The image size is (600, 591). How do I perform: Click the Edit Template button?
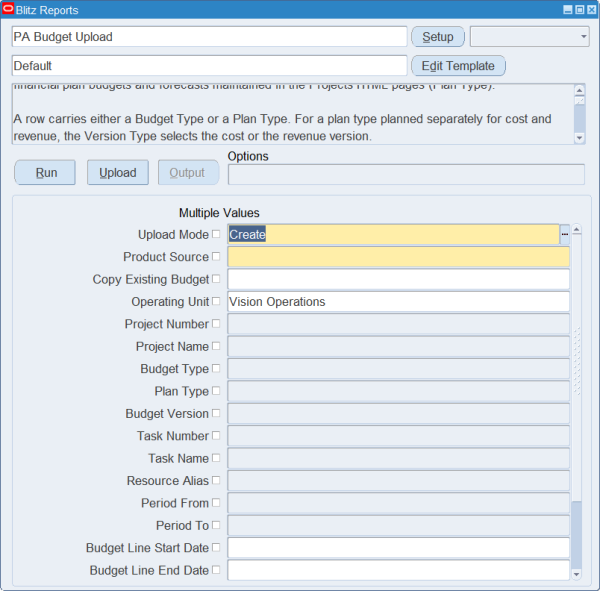pyautogui.click(x=458, y=66)
